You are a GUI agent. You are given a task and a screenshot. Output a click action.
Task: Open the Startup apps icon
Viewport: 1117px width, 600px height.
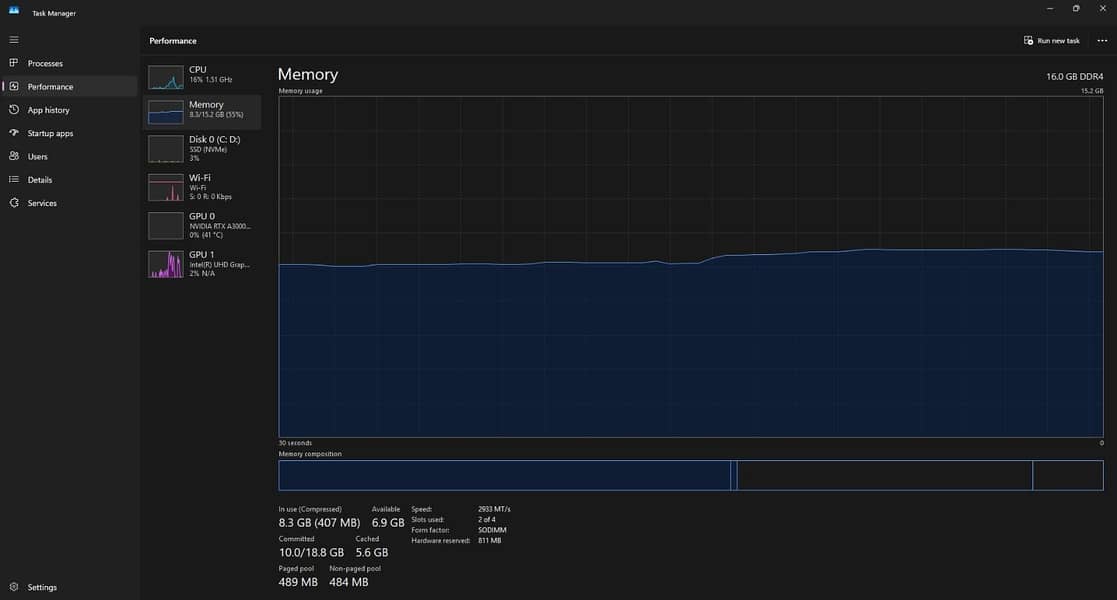14,133
